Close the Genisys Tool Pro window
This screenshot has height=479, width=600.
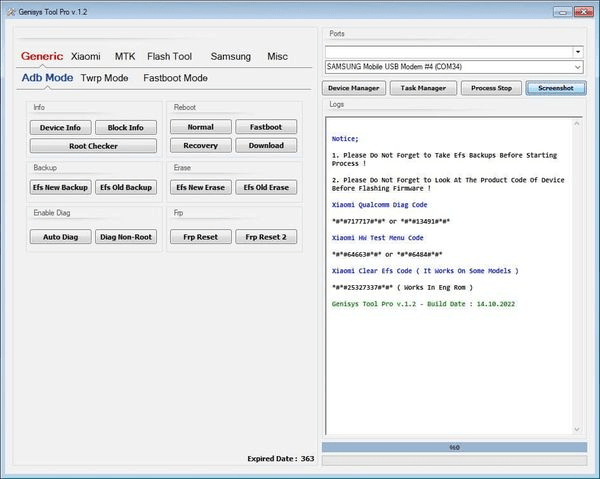tap(584, 12)
